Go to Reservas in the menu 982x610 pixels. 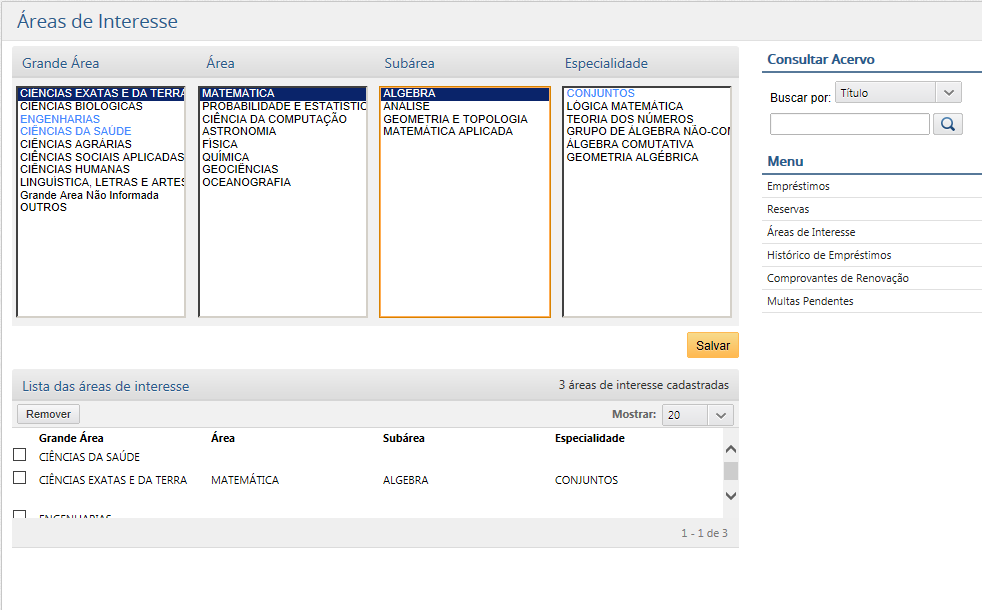click(788, 209)
